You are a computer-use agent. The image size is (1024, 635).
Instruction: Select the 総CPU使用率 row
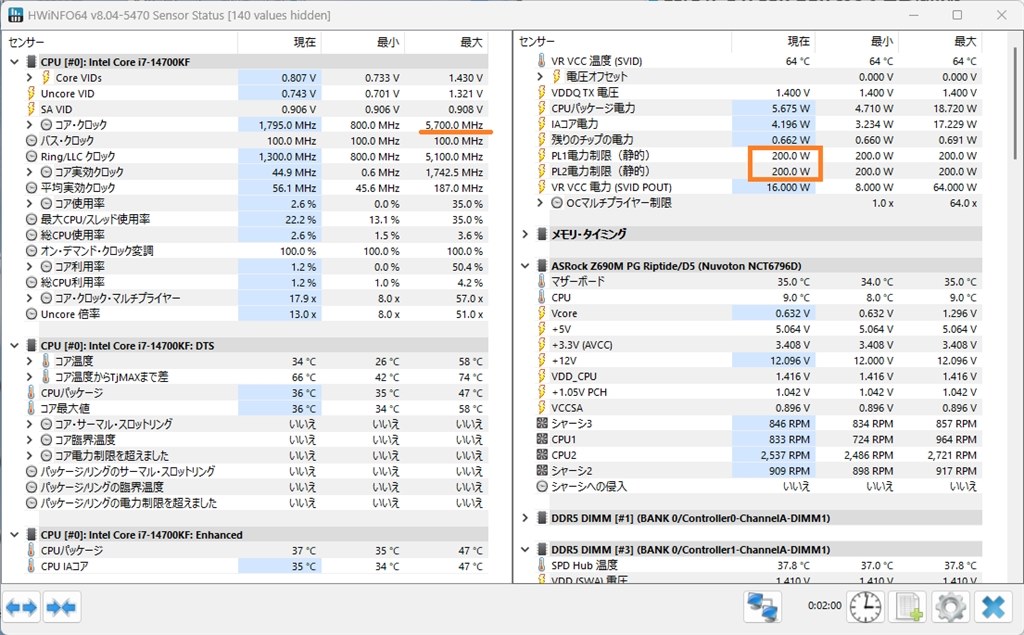click(256, 235)
